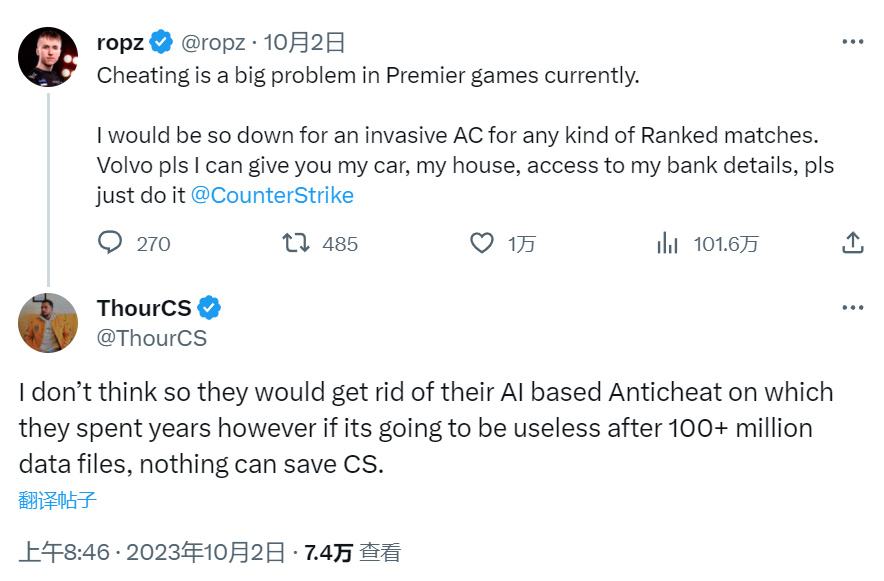This screenshot has width=884, height=581.
Task: Click the ThourCS display name
Action: click(x=144, y=307)
